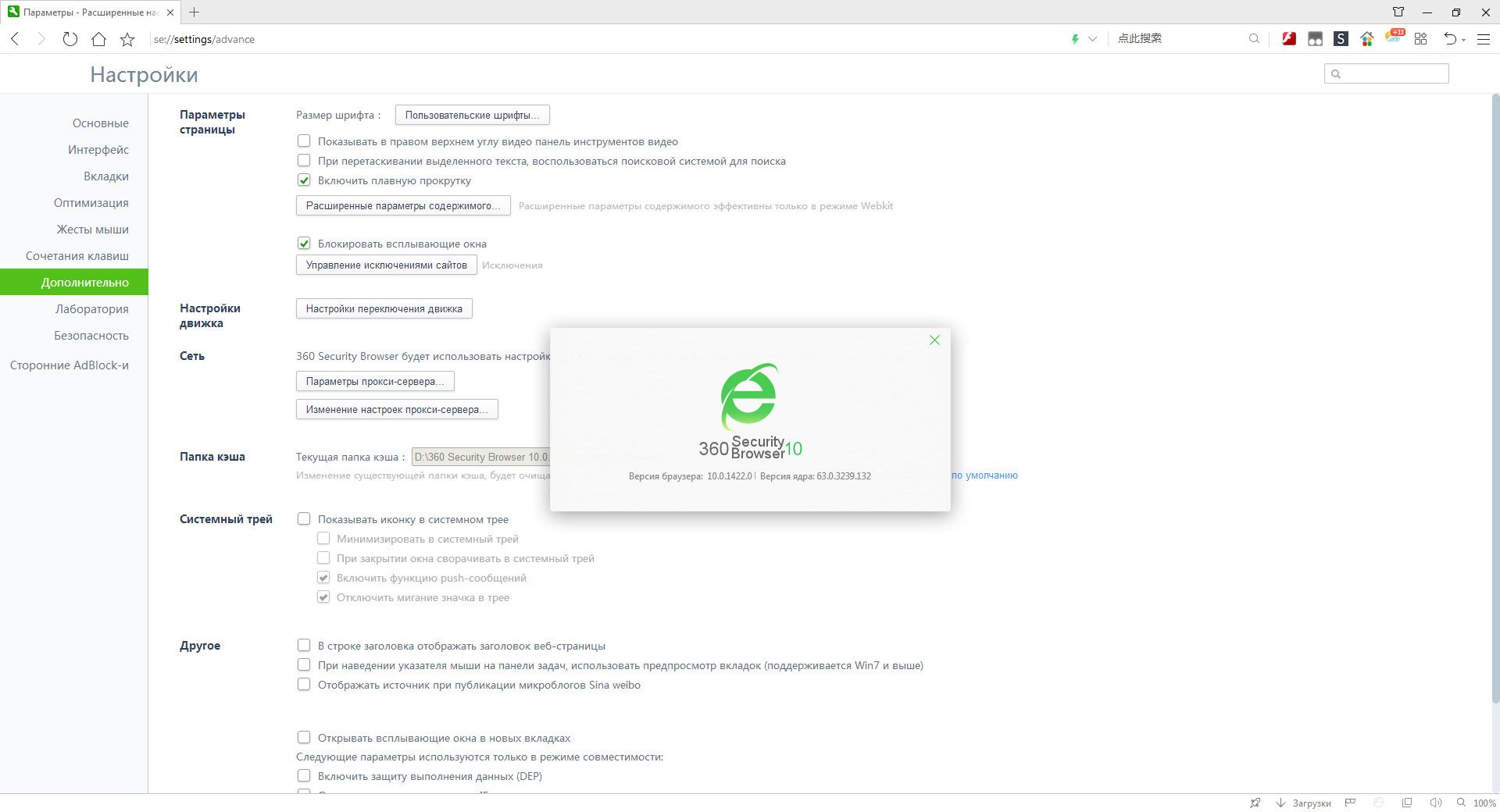Click the current cache folder path field
Image resolution: width=1500 pixels, height=812 pixels.
481,457
